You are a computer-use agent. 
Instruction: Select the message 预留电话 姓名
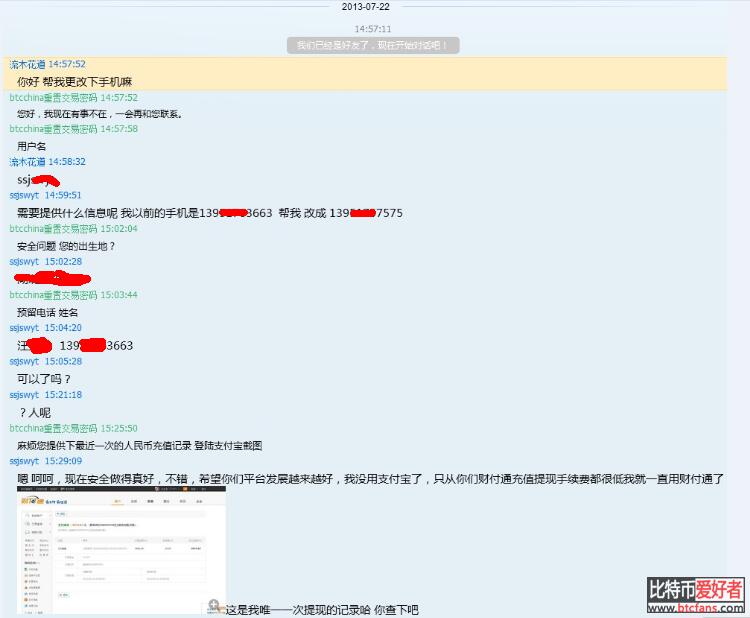[47, 313]
